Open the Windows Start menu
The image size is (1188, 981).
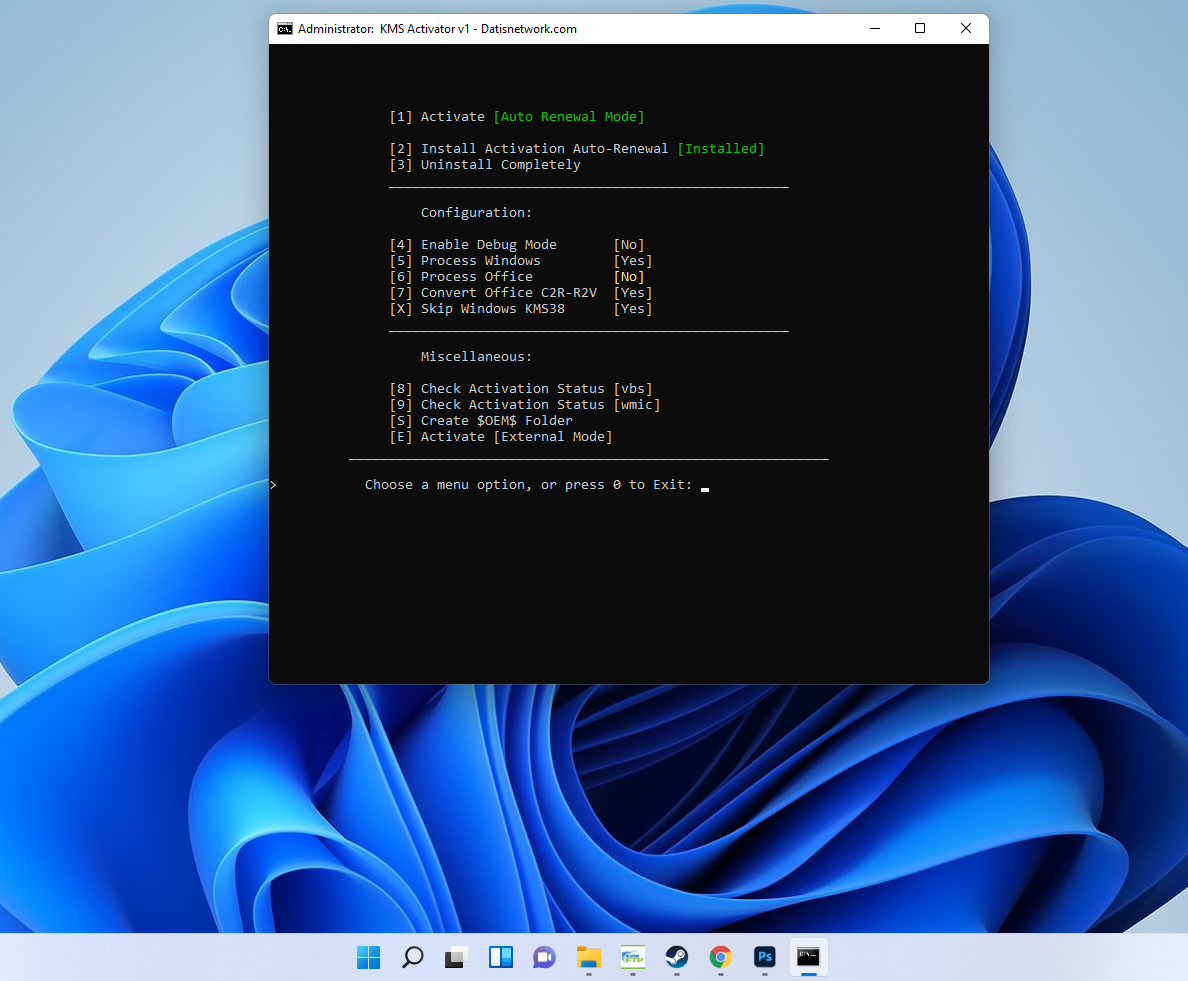[x=368, y=957]
